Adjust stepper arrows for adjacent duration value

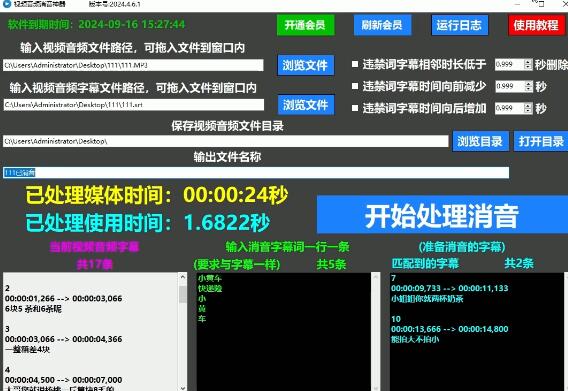[x=529, y=65]
